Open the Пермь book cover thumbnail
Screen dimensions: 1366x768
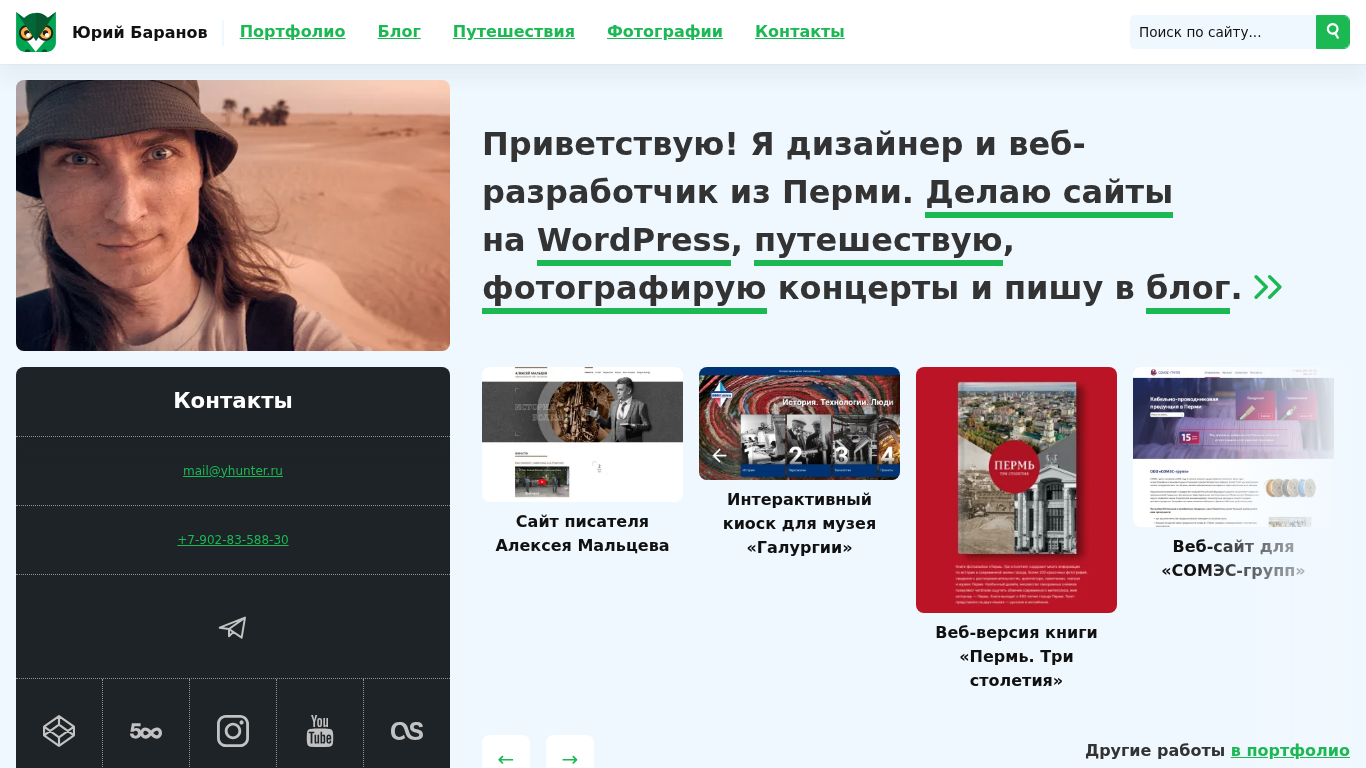coord(1016,490)
